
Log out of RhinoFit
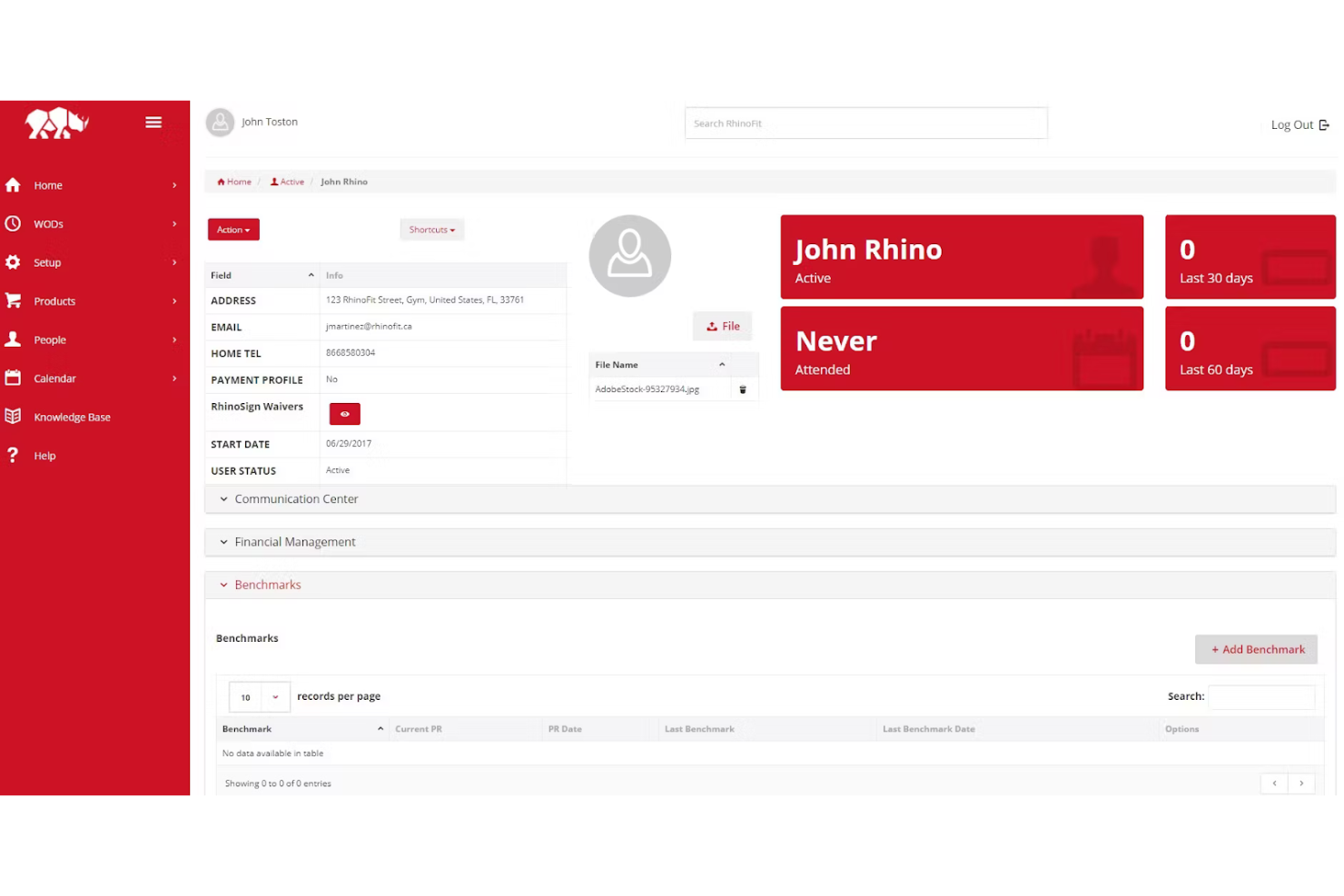(1298, 124)
